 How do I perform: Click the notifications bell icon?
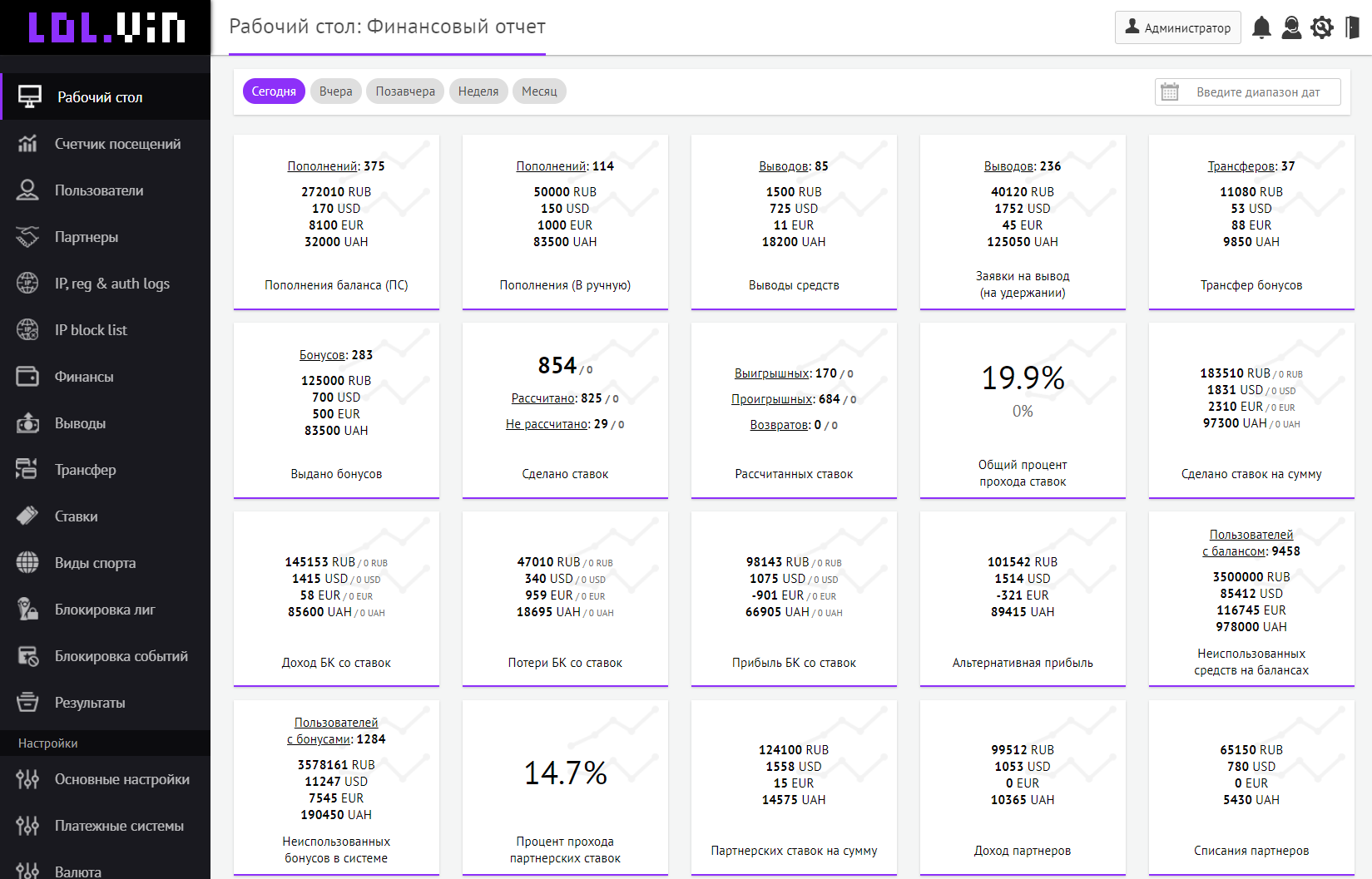1261,27
